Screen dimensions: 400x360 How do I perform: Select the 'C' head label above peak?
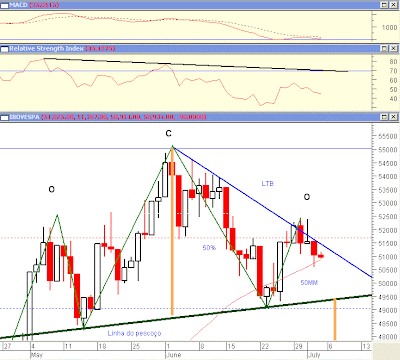[169, 134]
